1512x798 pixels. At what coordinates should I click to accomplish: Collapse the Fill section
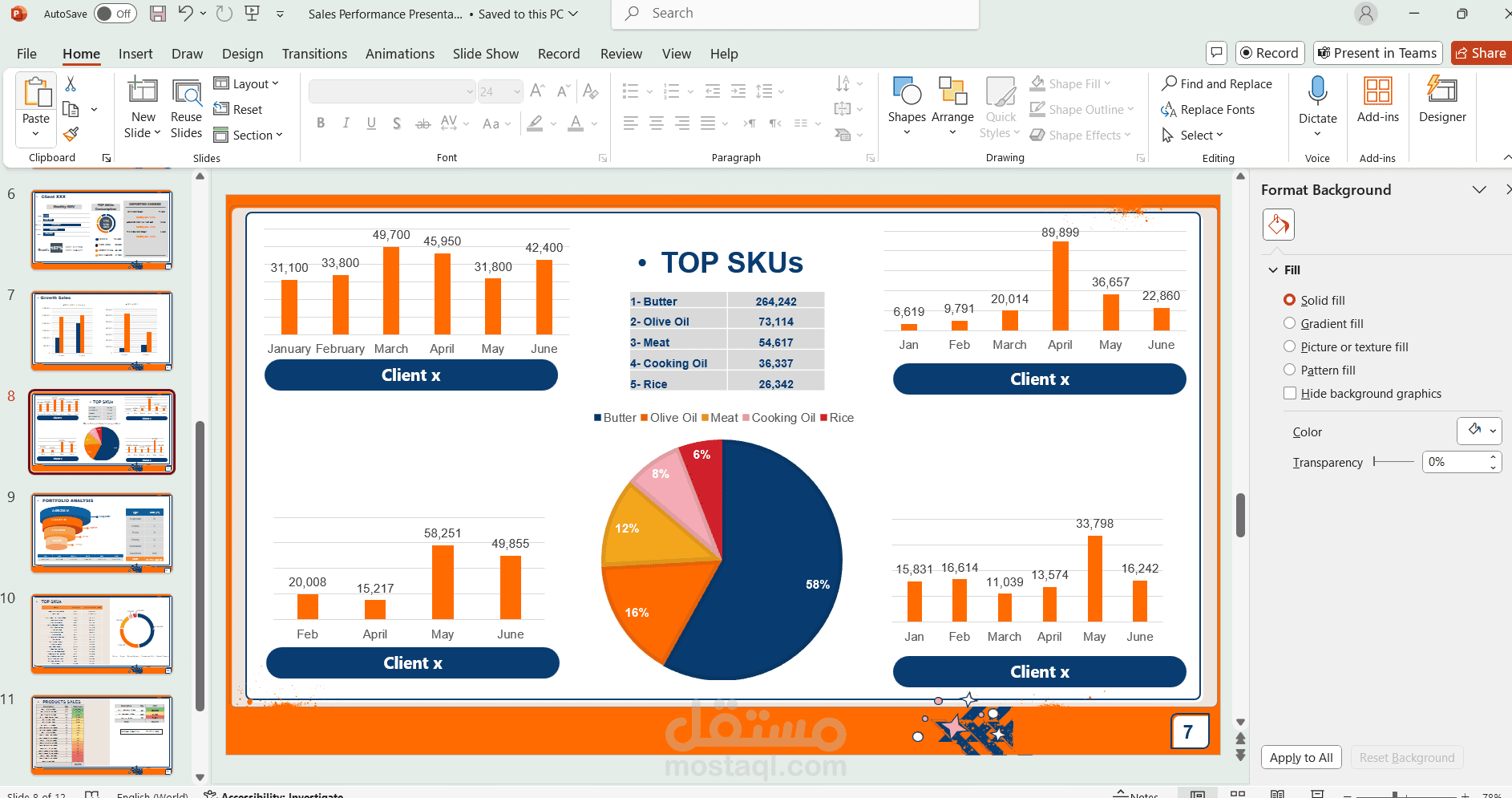(1273, 270)
